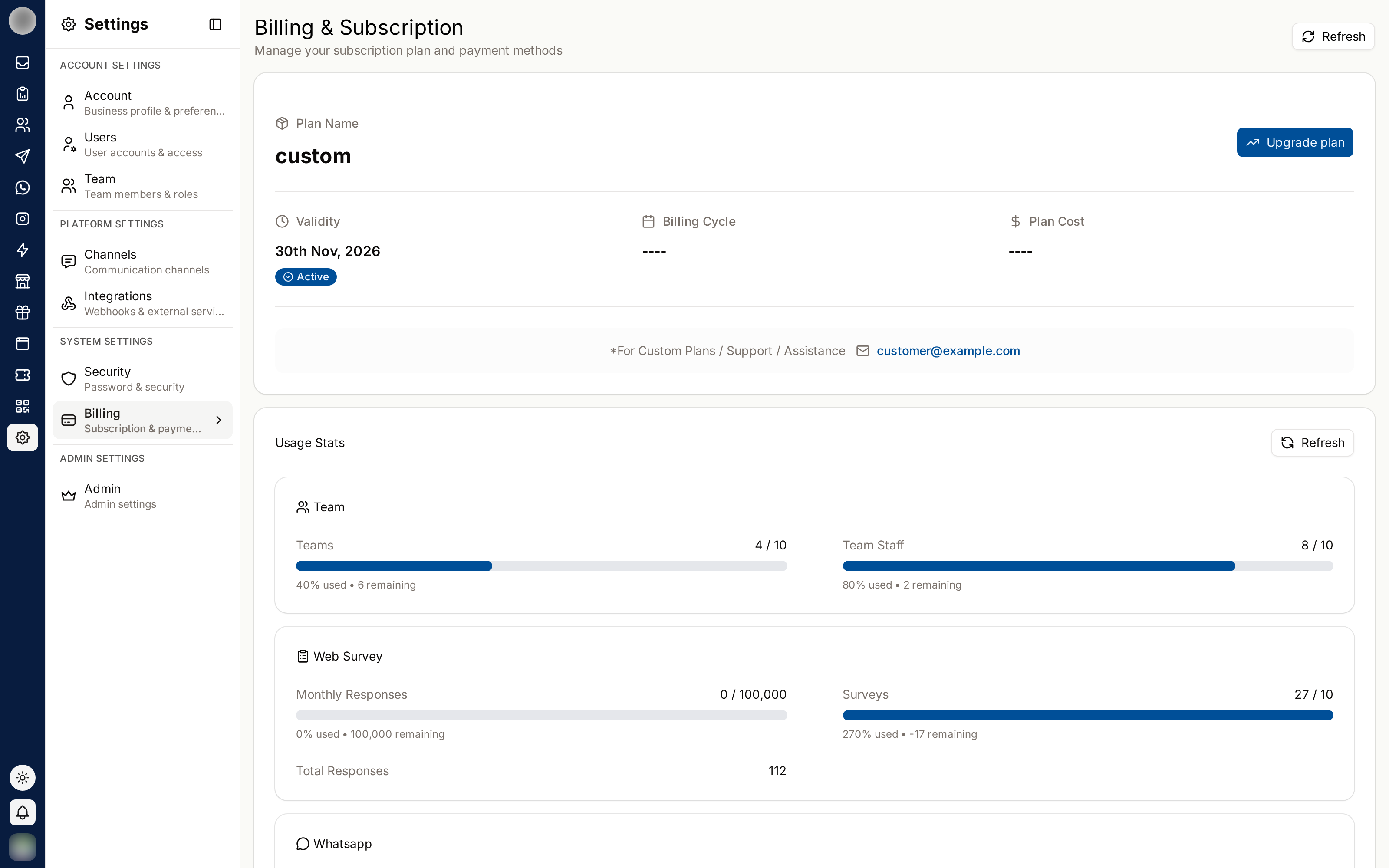Open the QR code icon in rail
This screenshot has height=868, width=1389.
[23, 407]
